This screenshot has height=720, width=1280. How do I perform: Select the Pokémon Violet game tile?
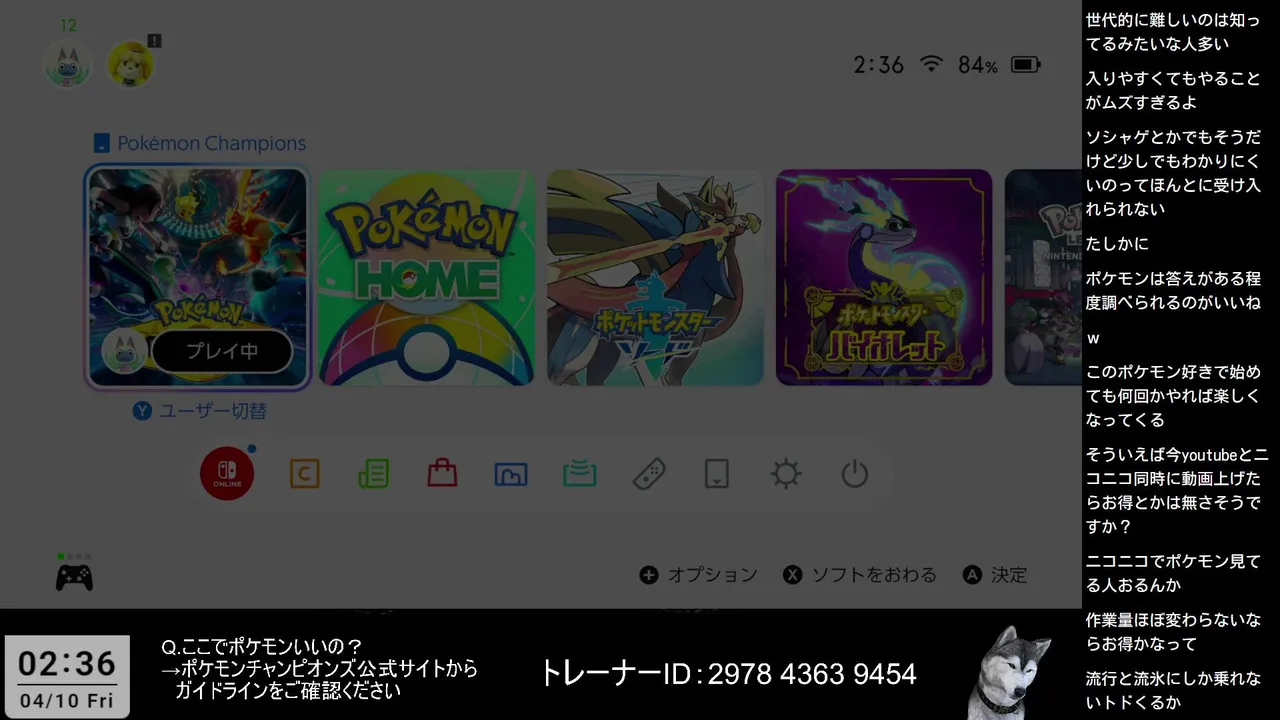(x=884, y=277)
